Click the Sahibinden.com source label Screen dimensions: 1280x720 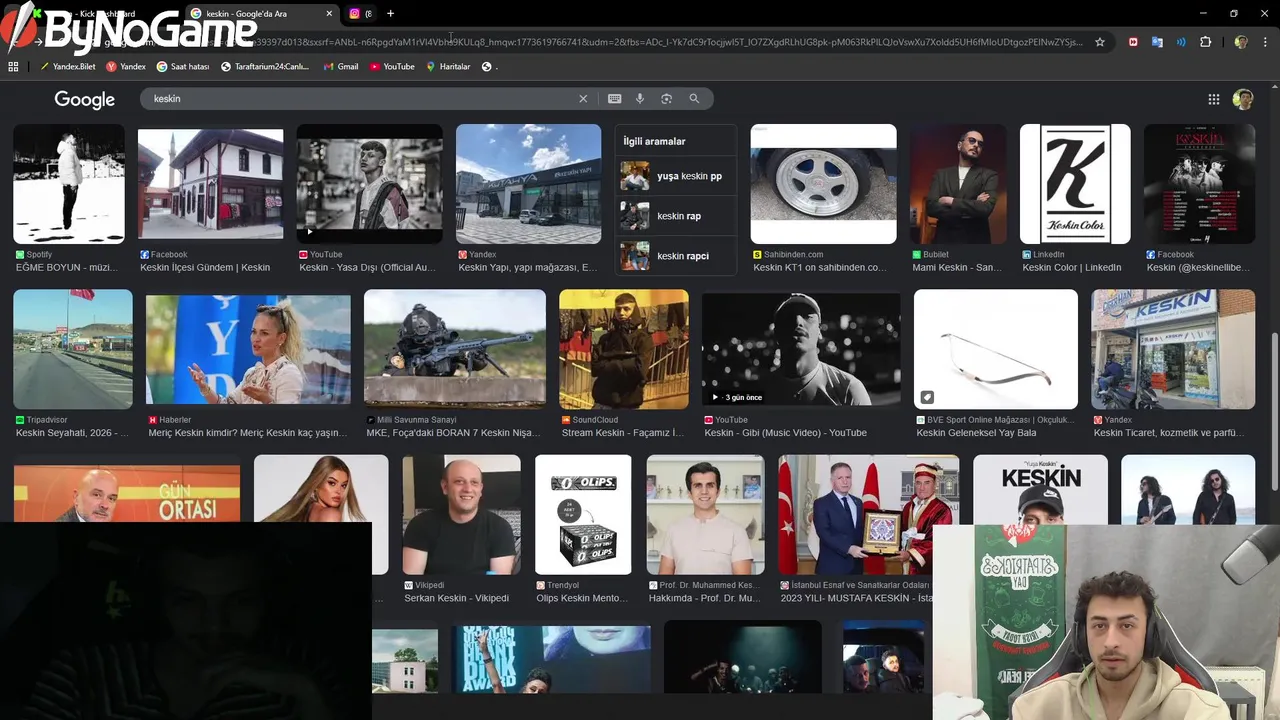click(794, 255)
